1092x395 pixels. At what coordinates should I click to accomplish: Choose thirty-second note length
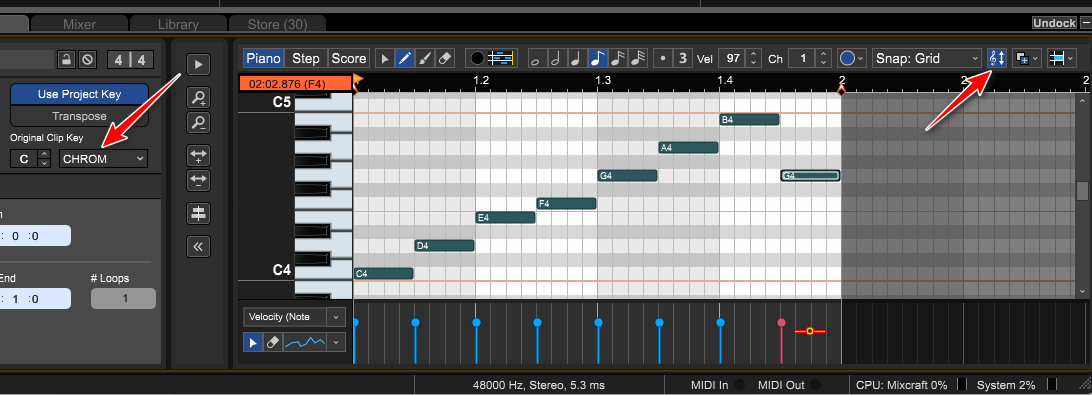637,59
